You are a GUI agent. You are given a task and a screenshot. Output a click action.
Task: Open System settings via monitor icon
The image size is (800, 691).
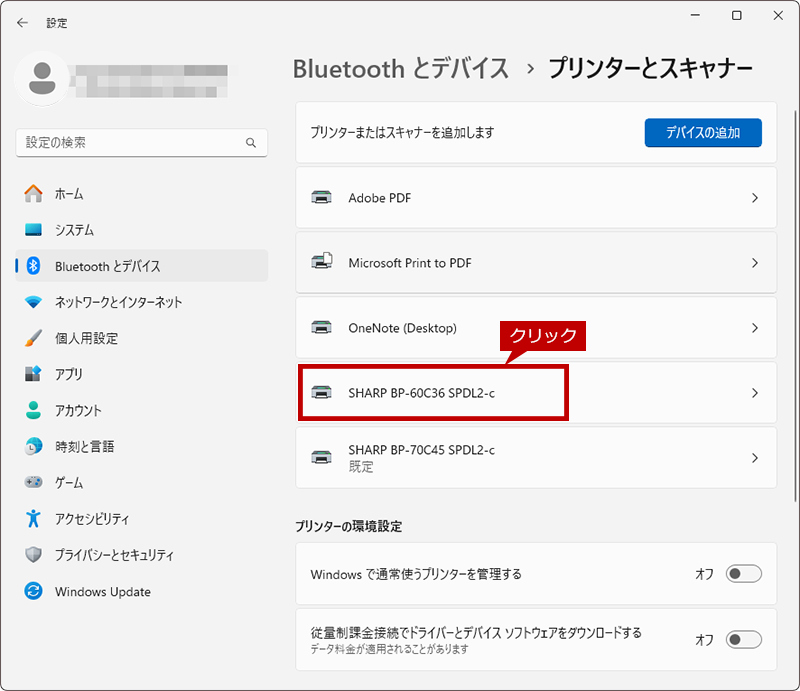point(34,230)
